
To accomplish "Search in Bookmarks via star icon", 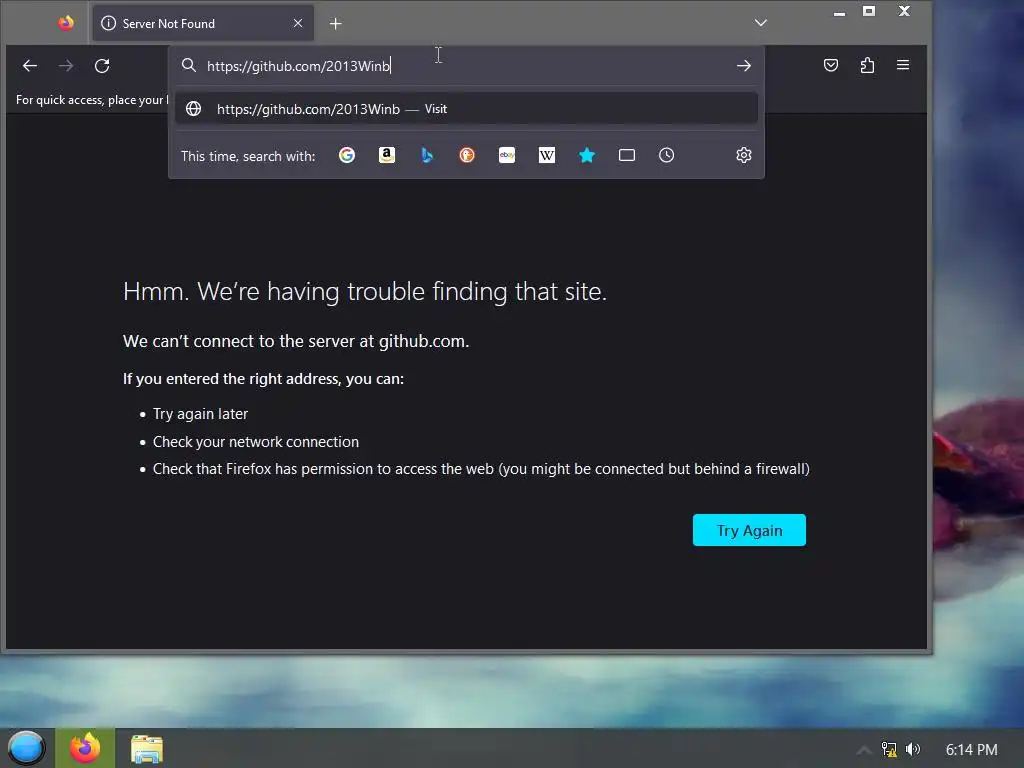I will coord(587,155).
